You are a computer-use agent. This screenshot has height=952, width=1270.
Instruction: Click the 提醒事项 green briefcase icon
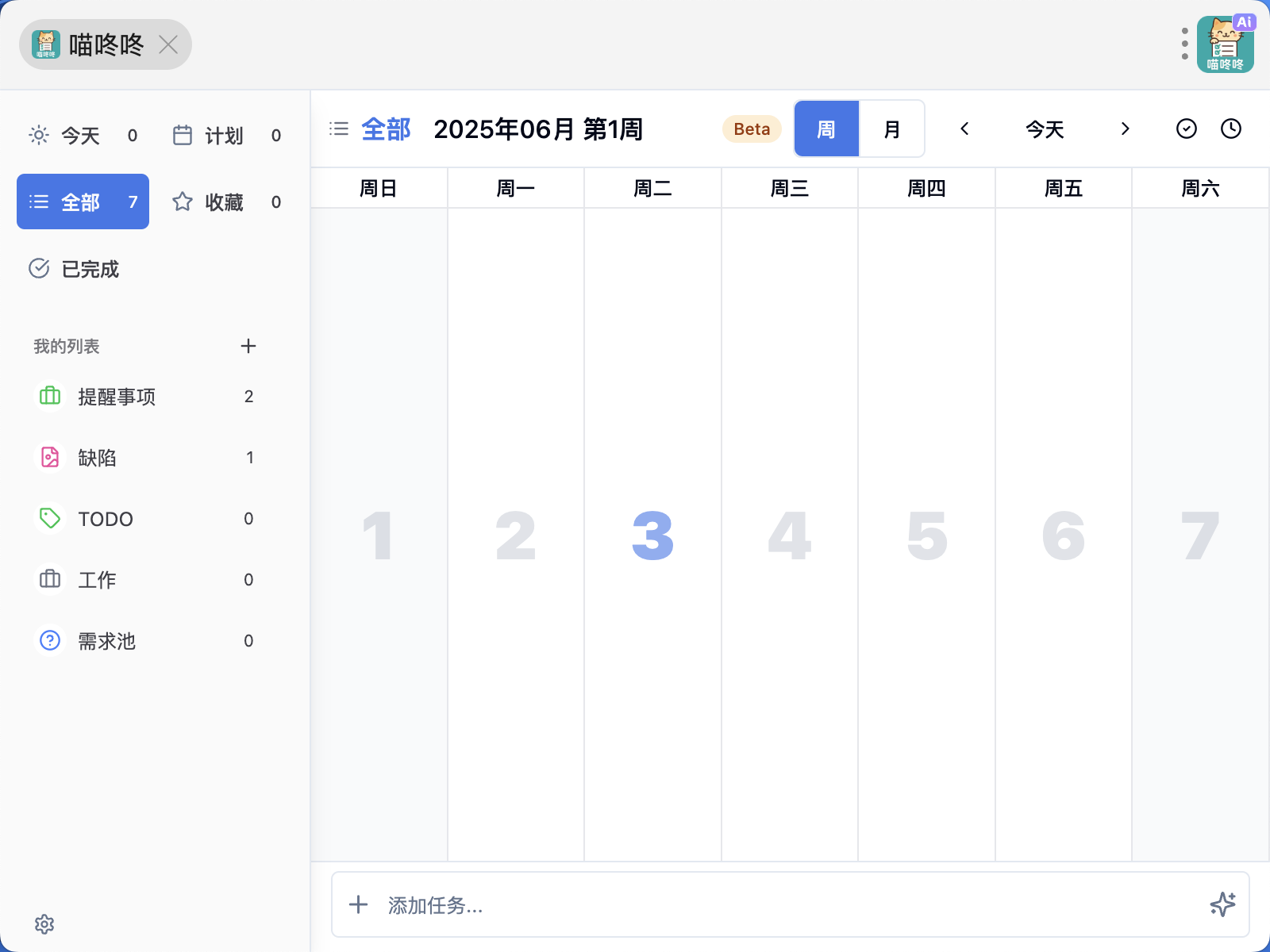tap(50, 395)
